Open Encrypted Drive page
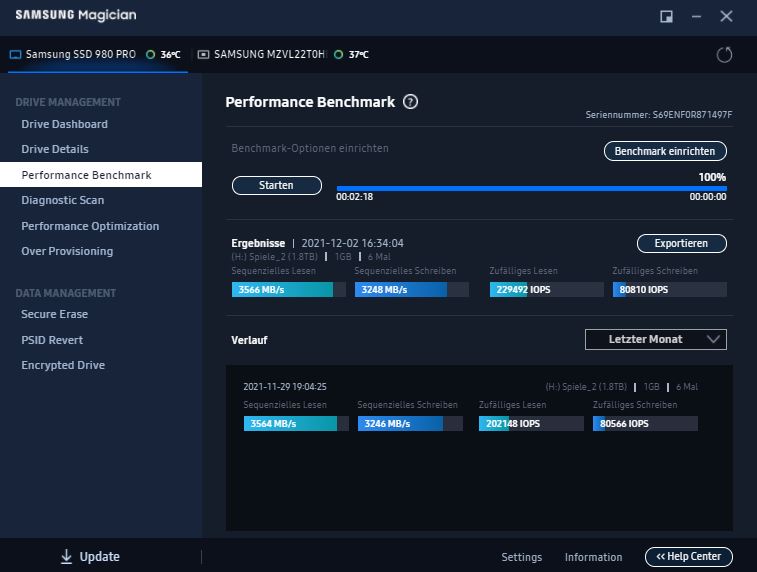This screenshot has width=757, height=572. [63, 365]
